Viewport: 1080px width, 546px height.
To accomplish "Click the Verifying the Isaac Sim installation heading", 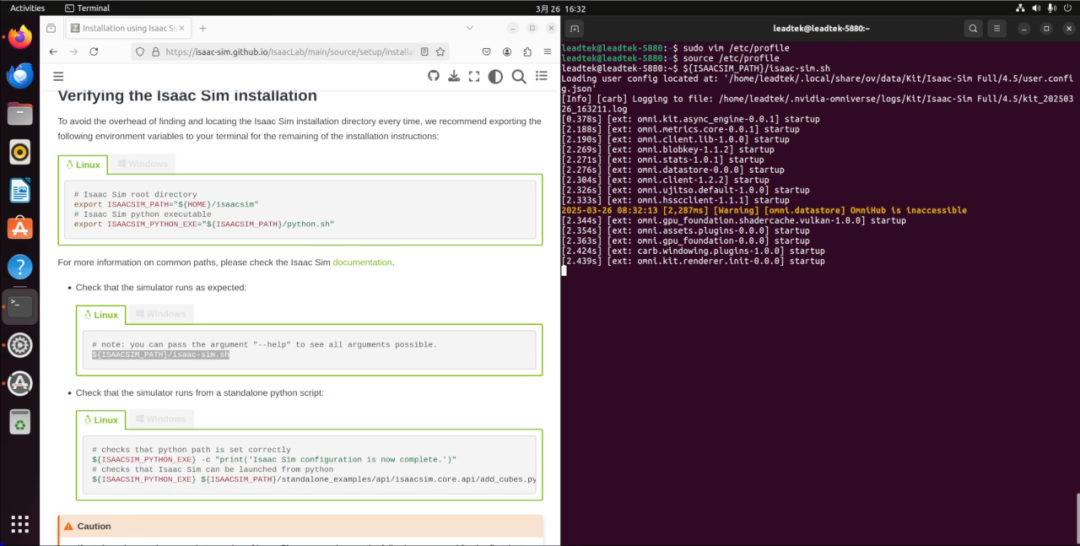I will (x=187, y=96).
